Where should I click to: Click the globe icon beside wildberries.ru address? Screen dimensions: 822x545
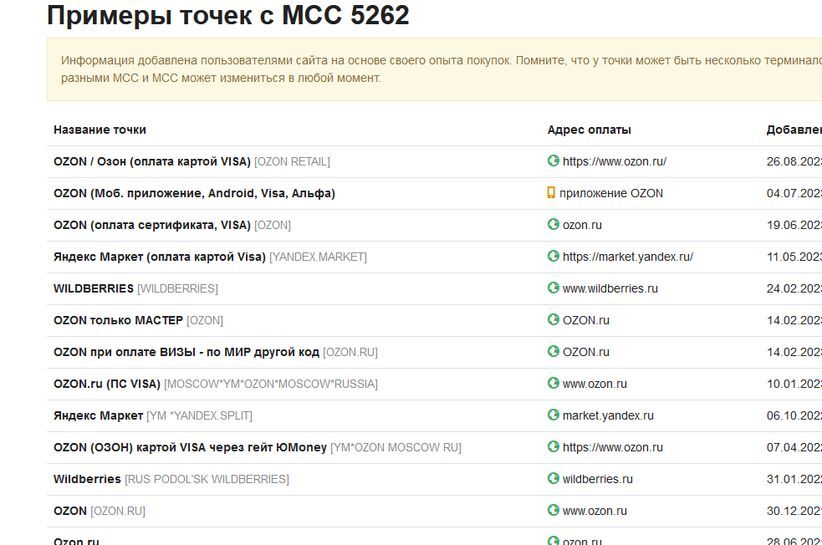click(x=553, y=478)
